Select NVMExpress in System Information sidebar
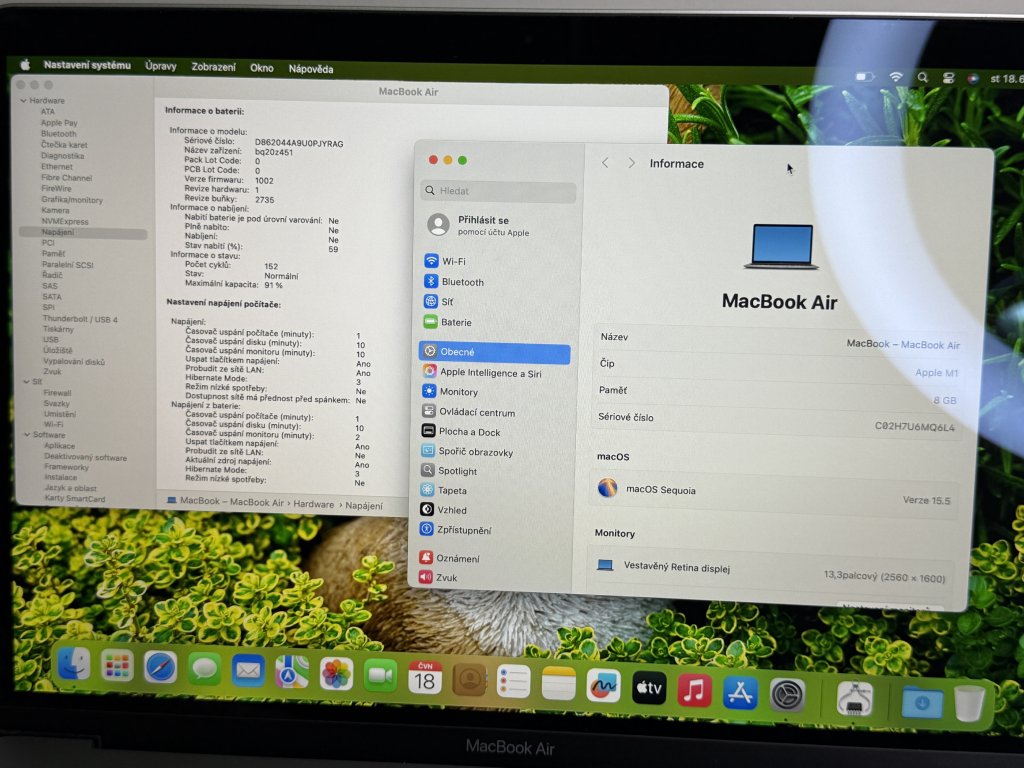 (65, 221)
